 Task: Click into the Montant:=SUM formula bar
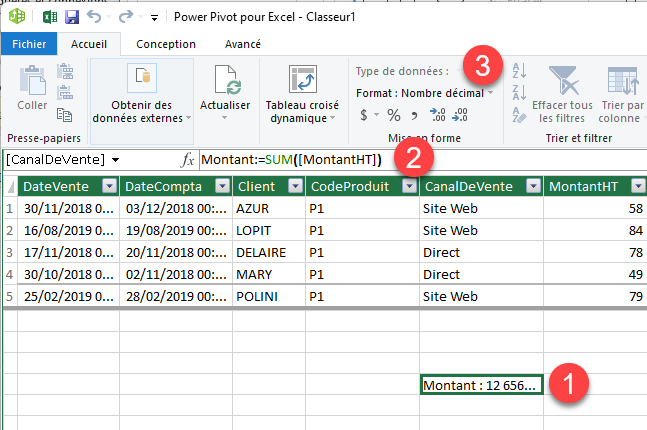(421, 160)
